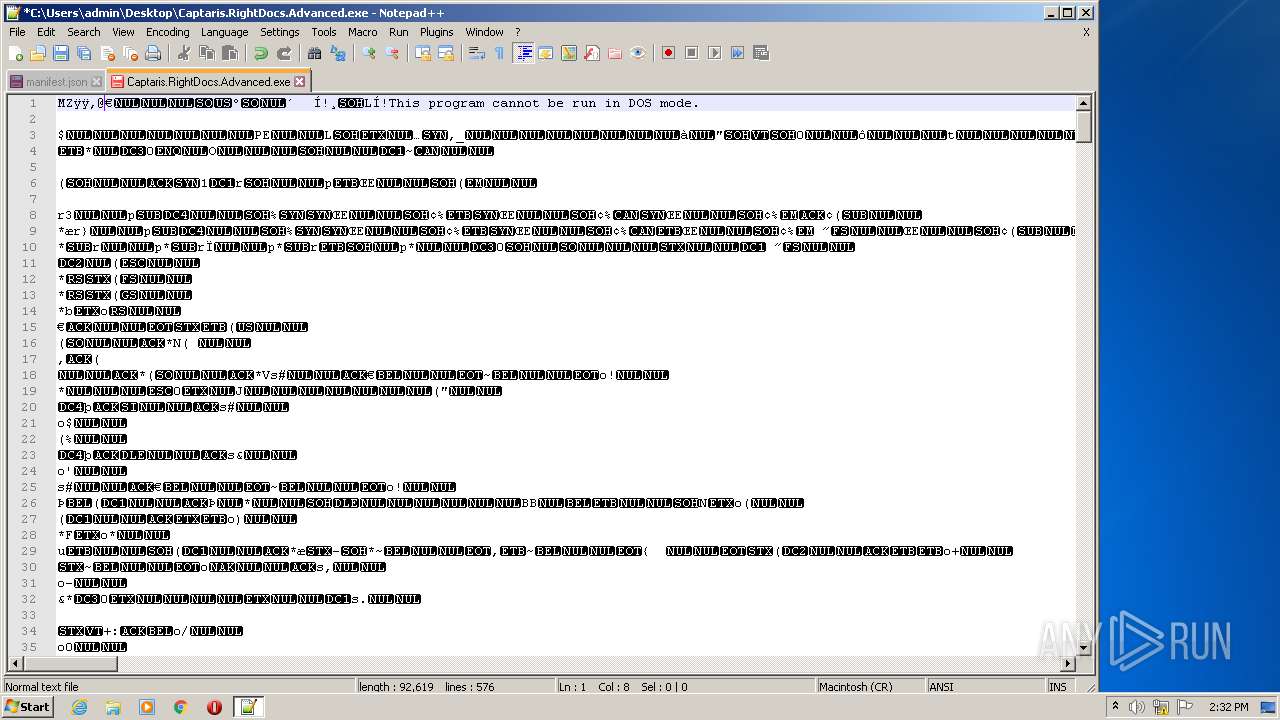Open Google Chrome from the taskbar

[180, 707]
